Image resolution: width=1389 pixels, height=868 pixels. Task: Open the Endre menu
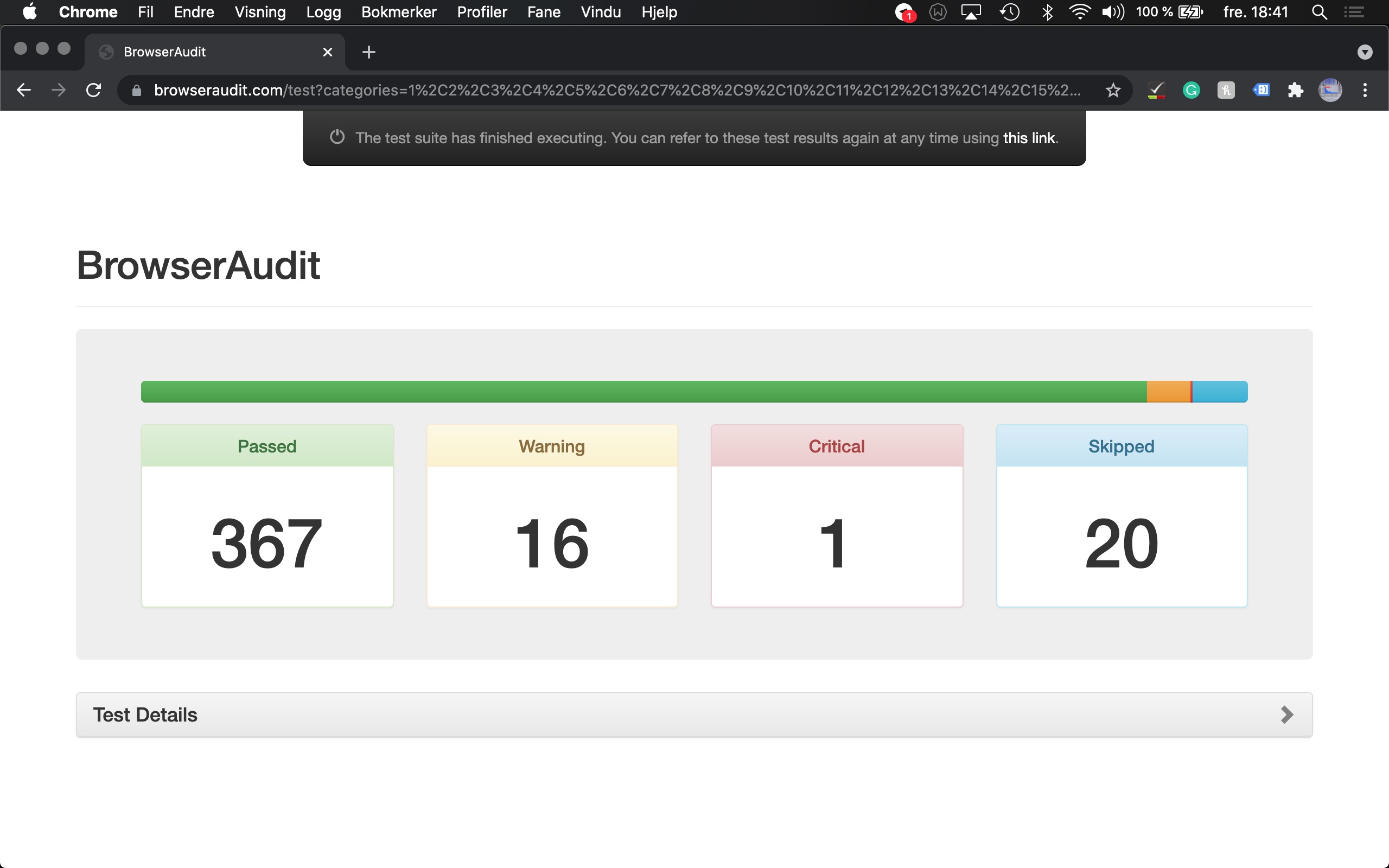click(x=194, y=12)
